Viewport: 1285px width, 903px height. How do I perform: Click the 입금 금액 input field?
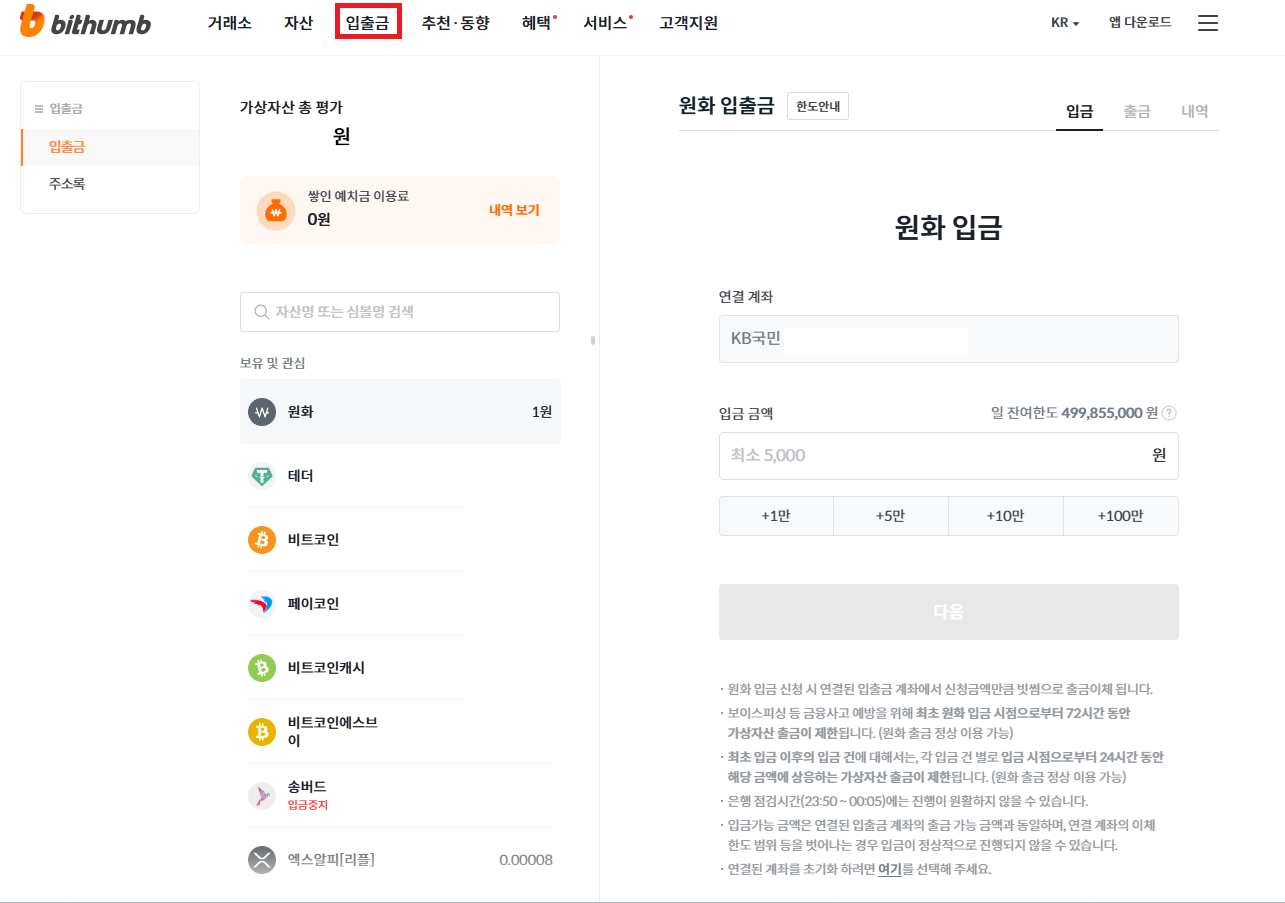(948, 456)
